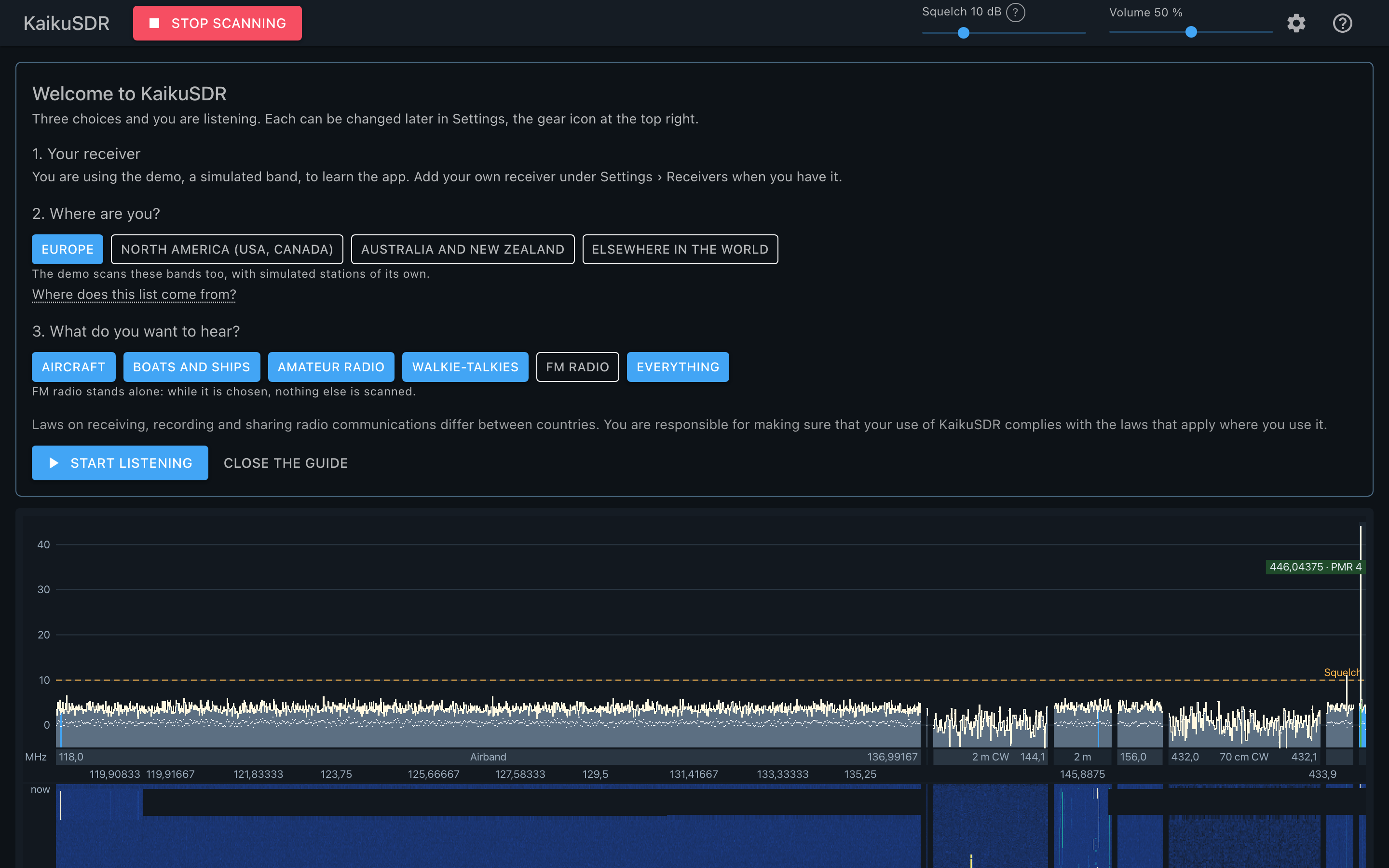Click the orange Squelch threshold label
The image size is (1389, 868).
(x=1341, y=672)
